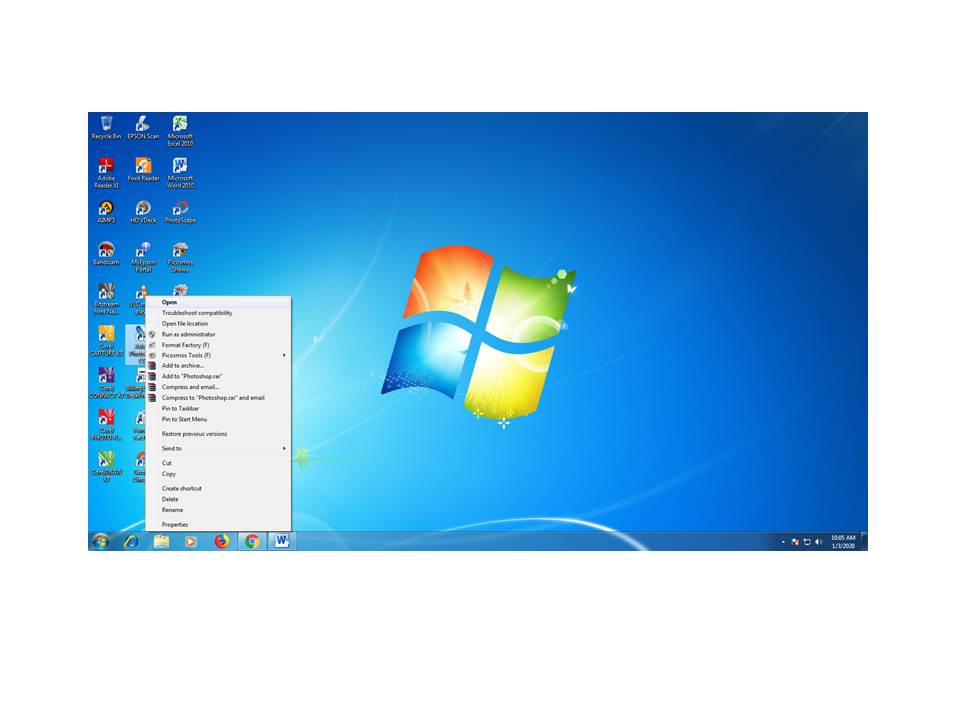Choose Compress and email... entry

coord(218,387)
